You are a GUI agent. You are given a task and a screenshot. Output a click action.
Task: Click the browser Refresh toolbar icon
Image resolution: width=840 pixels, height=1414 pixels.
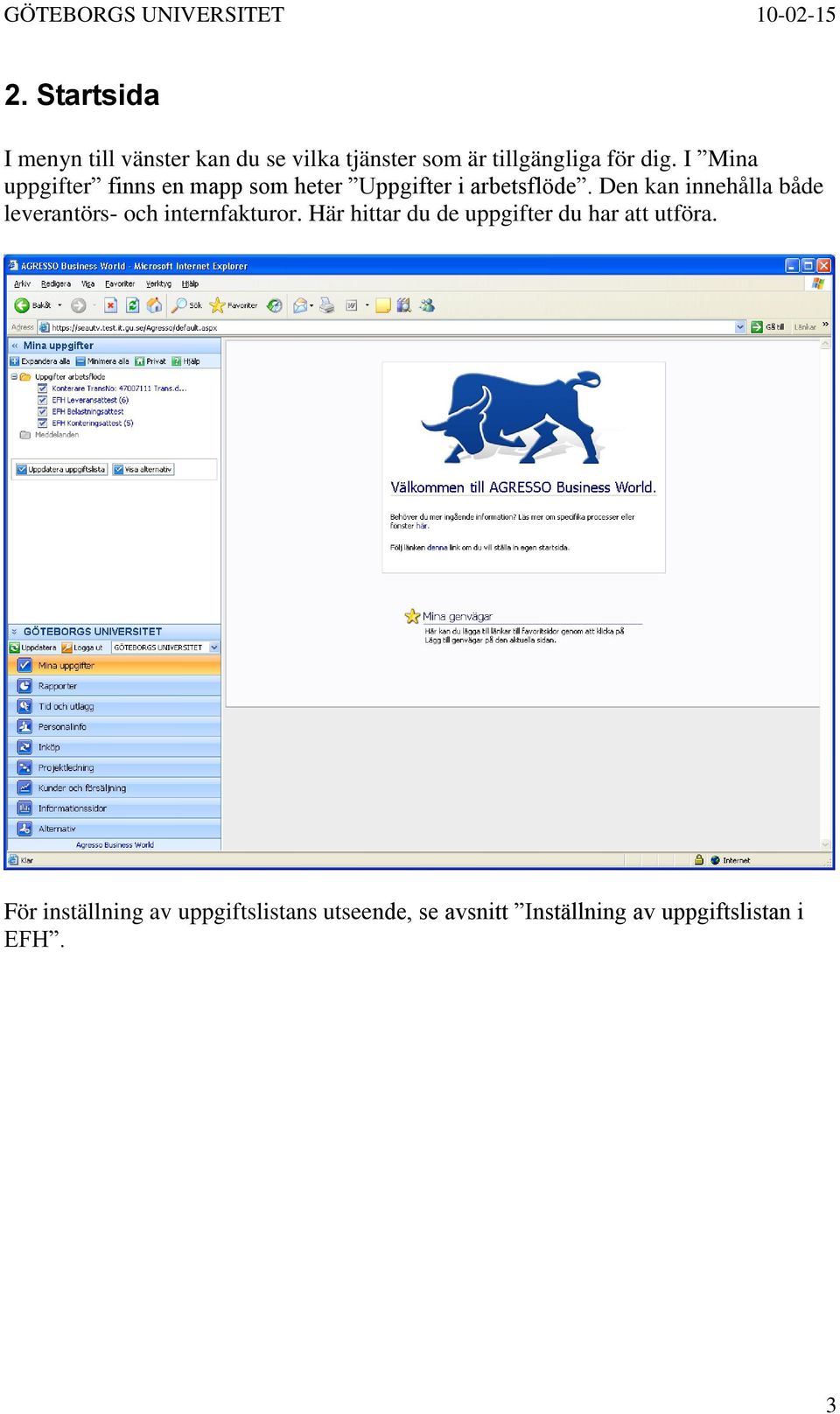pos(132,305)
